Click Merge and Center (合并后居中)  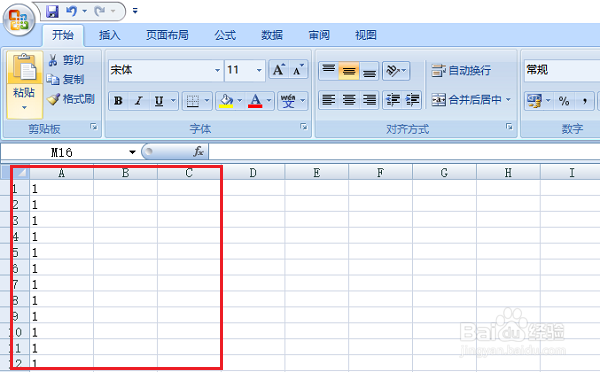[466, 100]
